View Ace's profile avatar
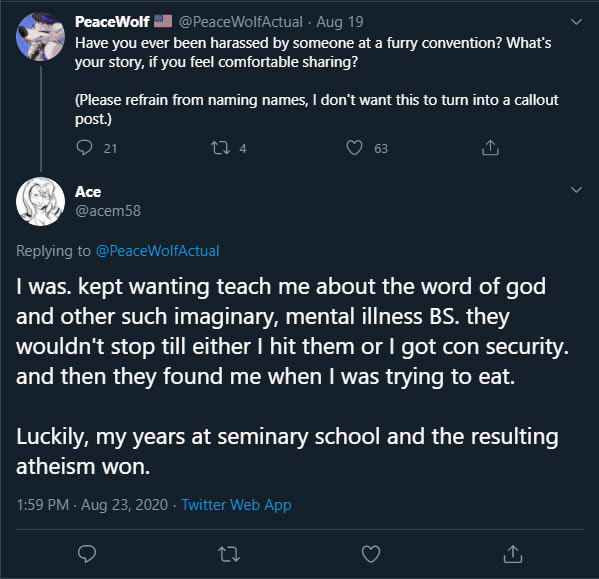The image size is (599, 579). point(40,202)
